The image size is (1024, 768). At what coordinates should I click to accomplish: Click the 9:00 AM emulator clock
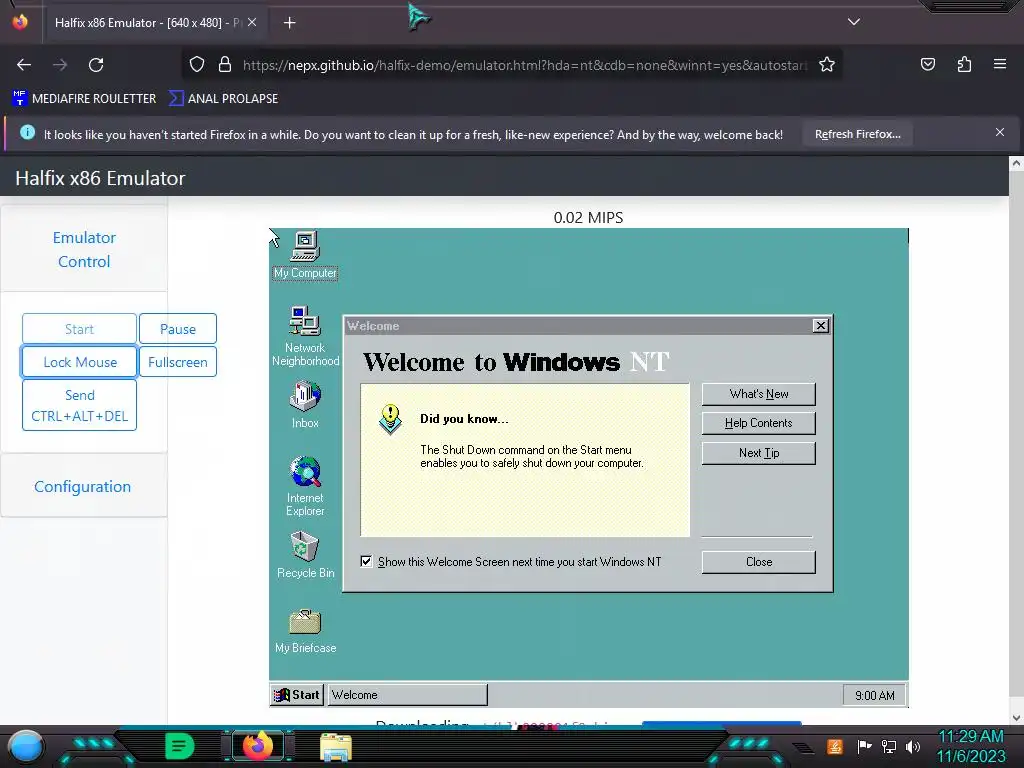click(x=874, y=696)
